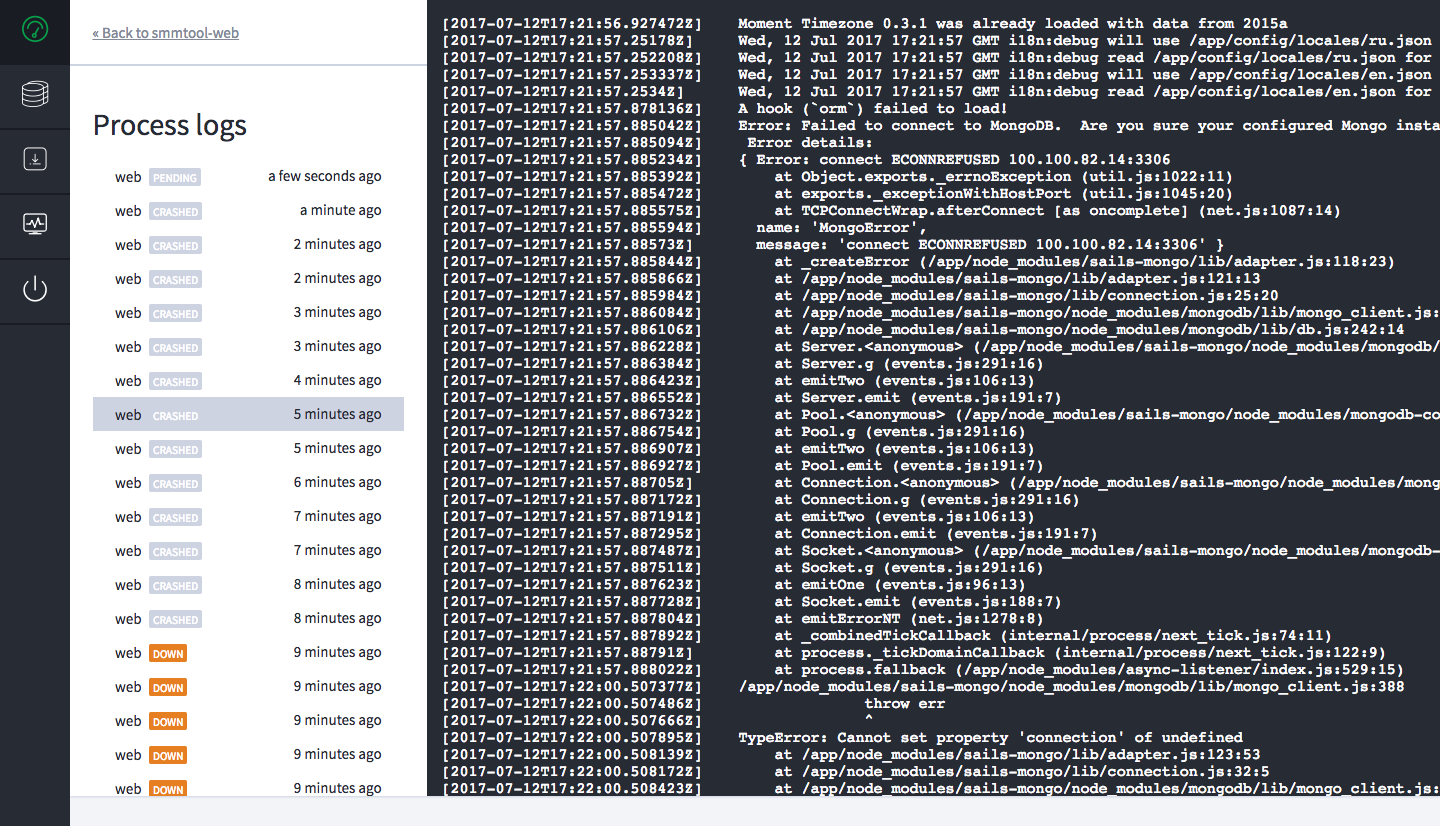The height and width of the screenshot is (826, 1440).
Task: Open web CRASHED log from 6 minutes ago
Action: [248, 483]
